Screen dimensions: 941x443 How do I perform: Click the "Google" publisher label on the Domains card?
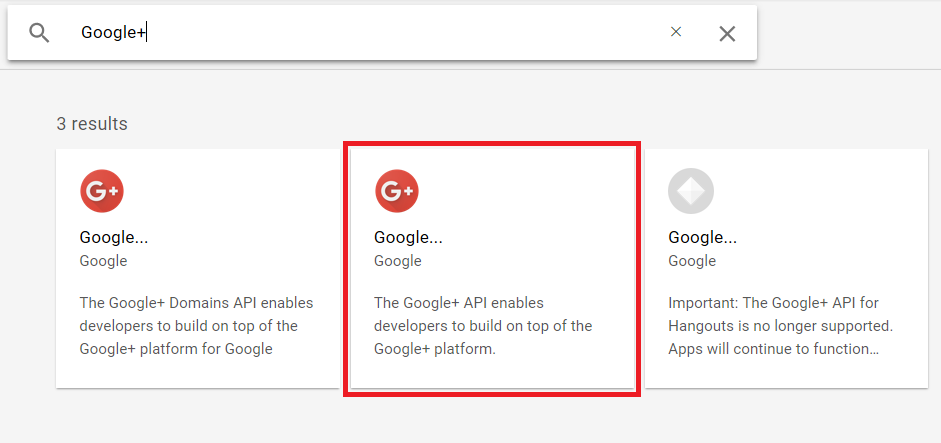[x=103, y=261]
